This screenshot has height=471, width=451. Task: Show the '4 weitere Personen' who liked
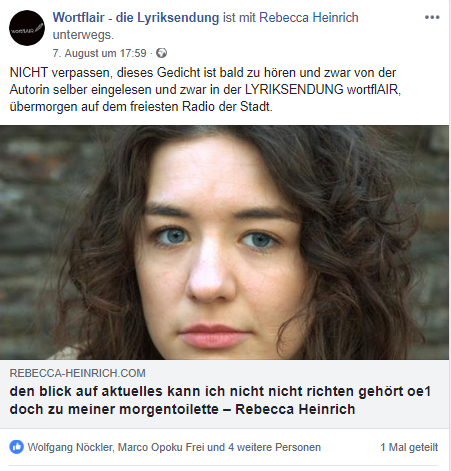274,447
